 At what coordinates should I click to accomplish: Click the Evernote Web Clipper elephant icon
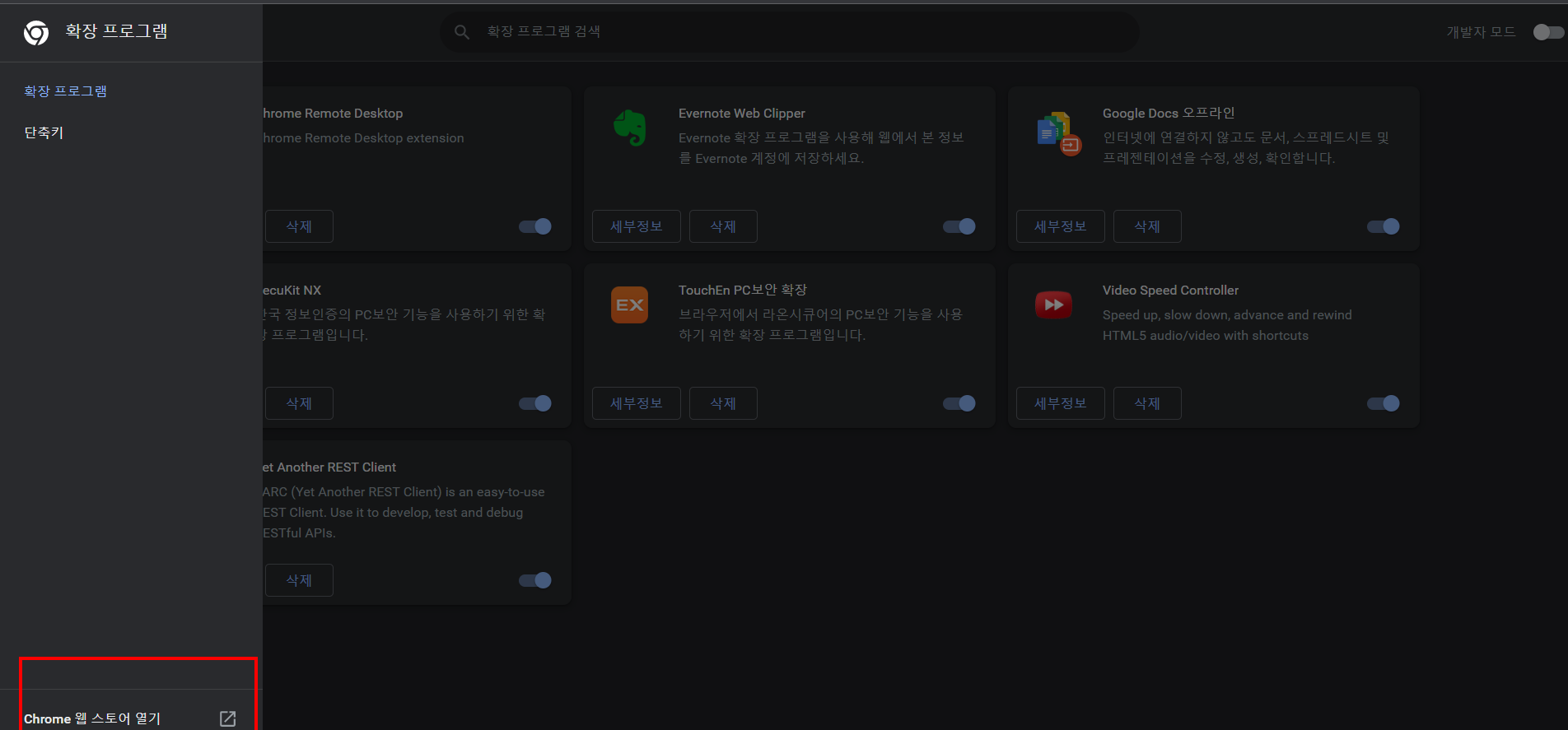(630, 128)
